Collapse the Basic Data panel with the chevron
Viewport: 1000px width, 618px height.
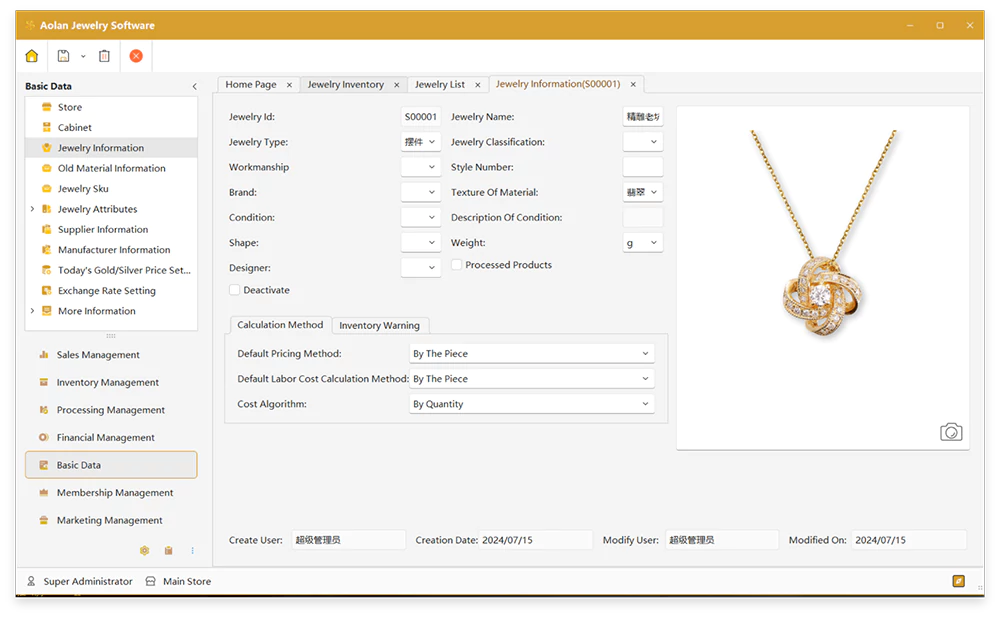(194, 87)
